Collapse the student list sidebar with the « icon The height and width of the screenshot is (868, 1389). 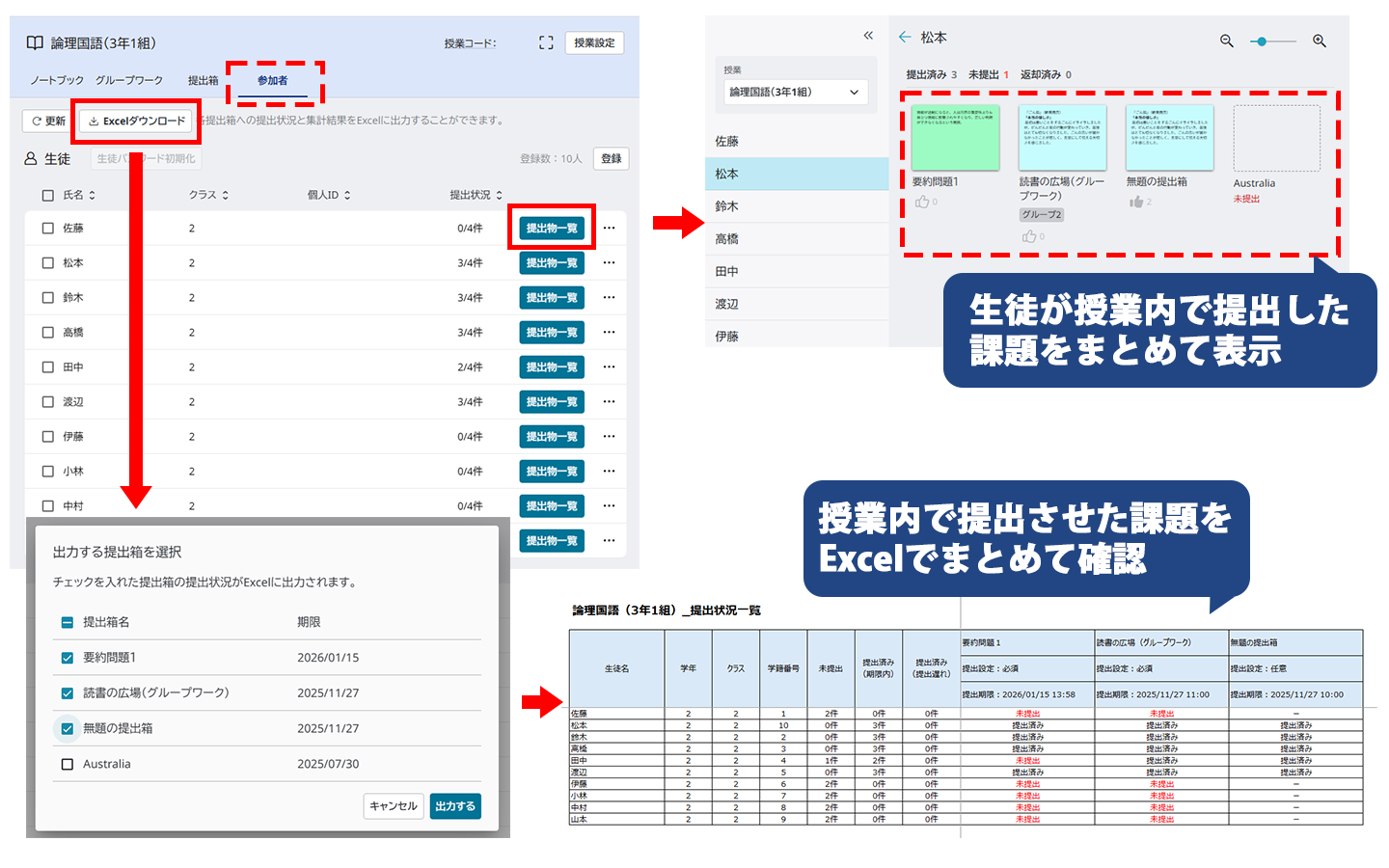pos(867,34)
